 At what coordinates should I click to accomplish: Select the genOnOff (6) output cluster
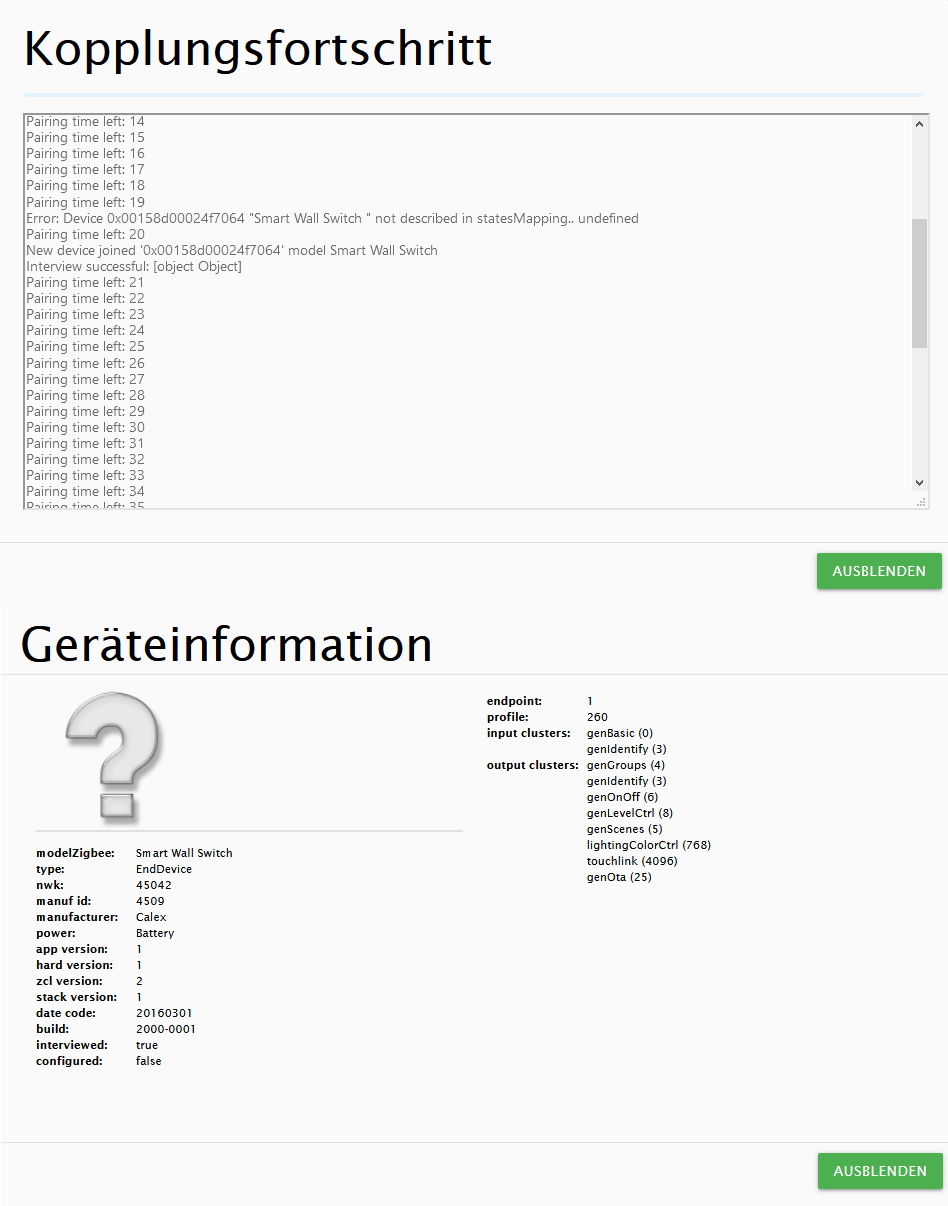(622, 797)
